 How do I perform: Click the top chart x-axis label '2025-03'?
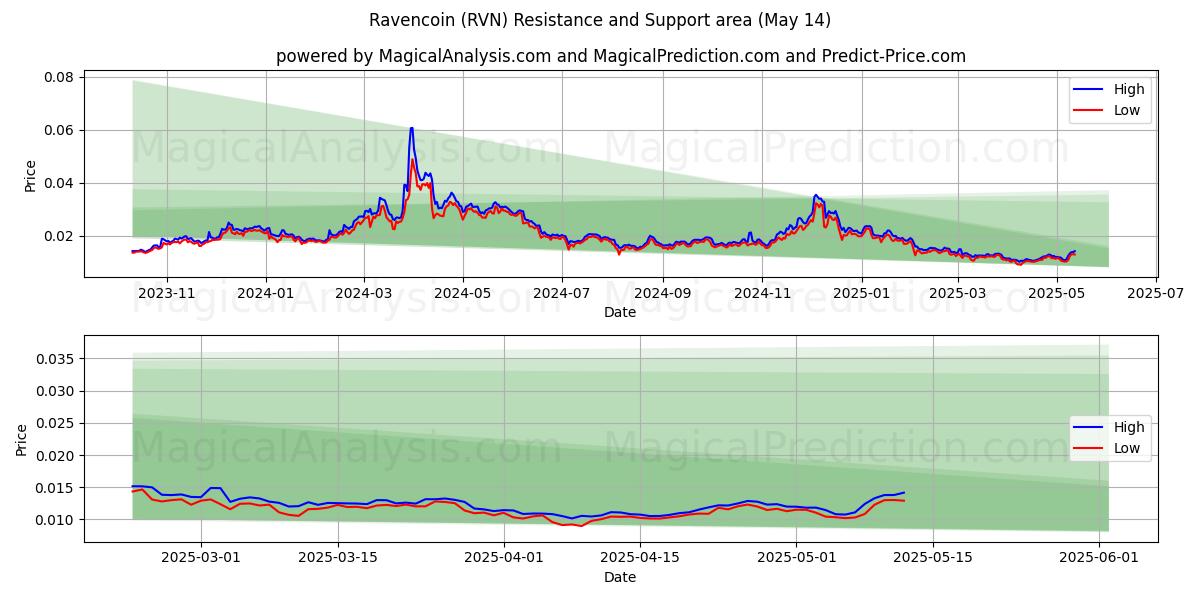click(x=957, y=293)
